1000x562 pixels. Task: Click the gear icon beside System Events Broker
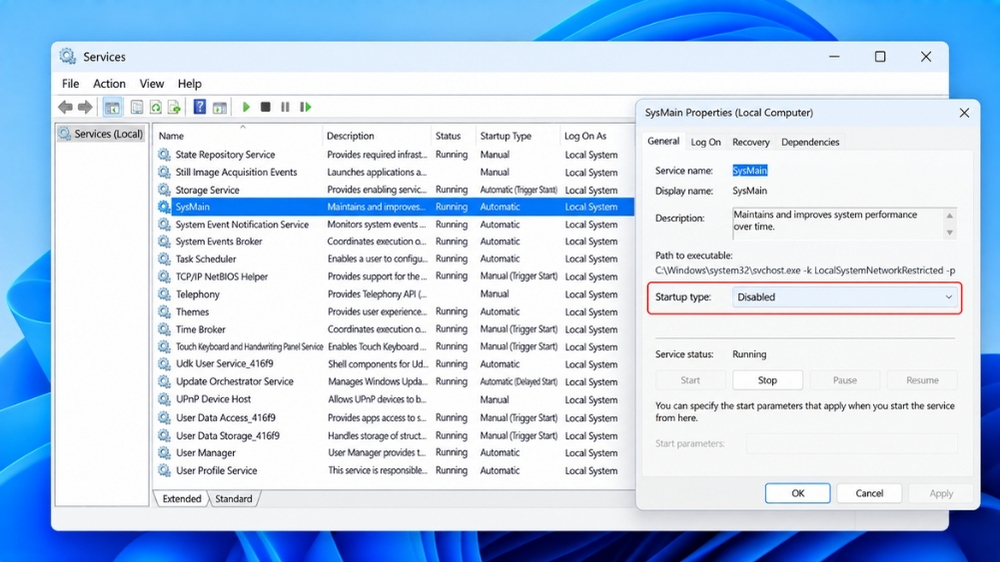(165, 242)
